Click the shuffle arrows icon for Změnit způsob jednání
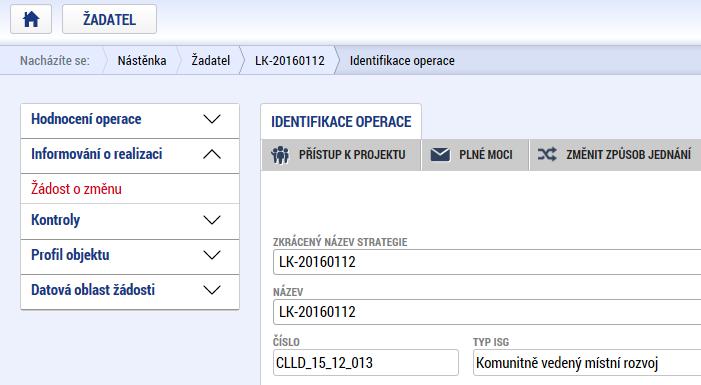Viewport: 701px width, 385px height. [547, 155]
